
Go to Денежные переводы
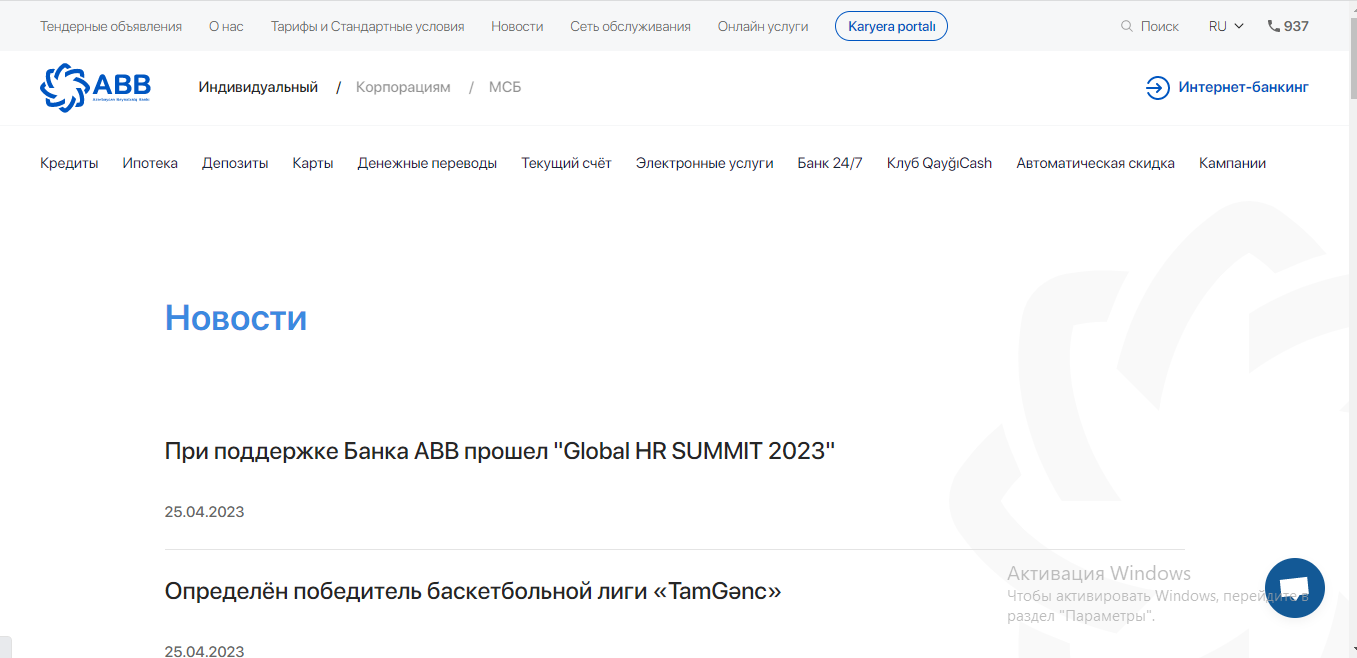[427, 163]
